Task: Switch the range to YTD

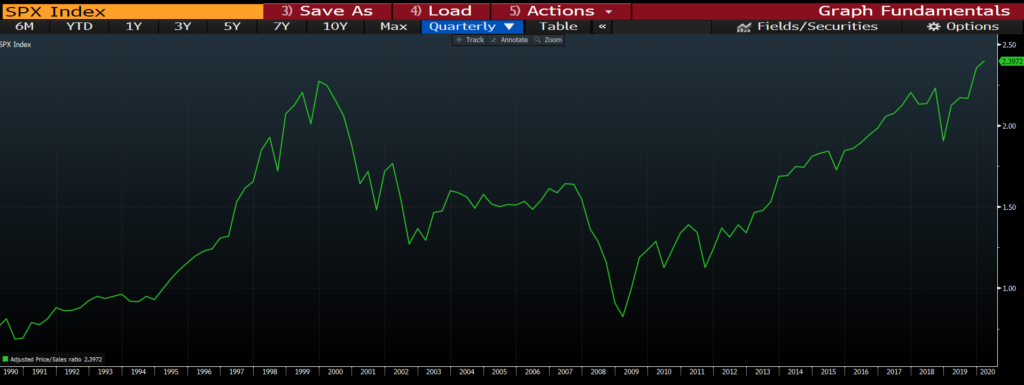Action: (80, 27)
